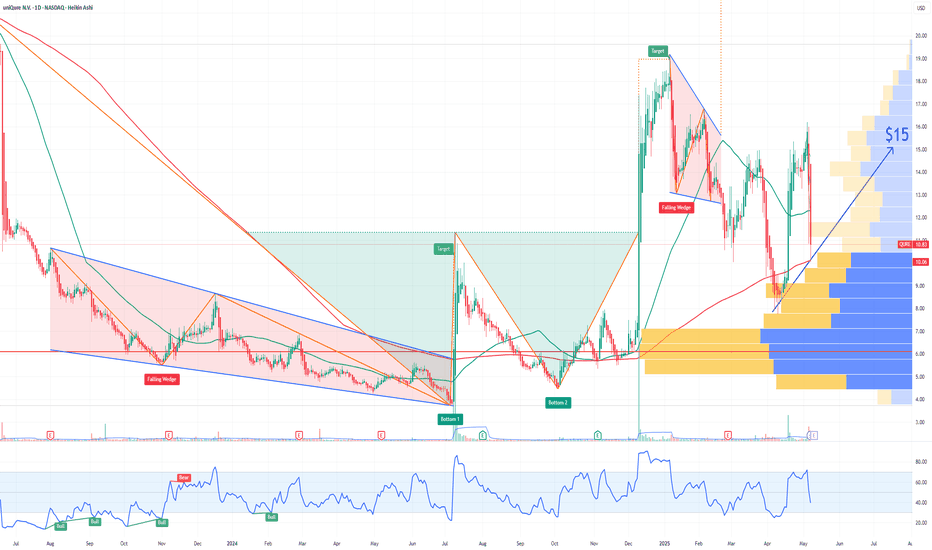Click the 2025 label on the time axis

pyautogui.click(x=665, y=543)
